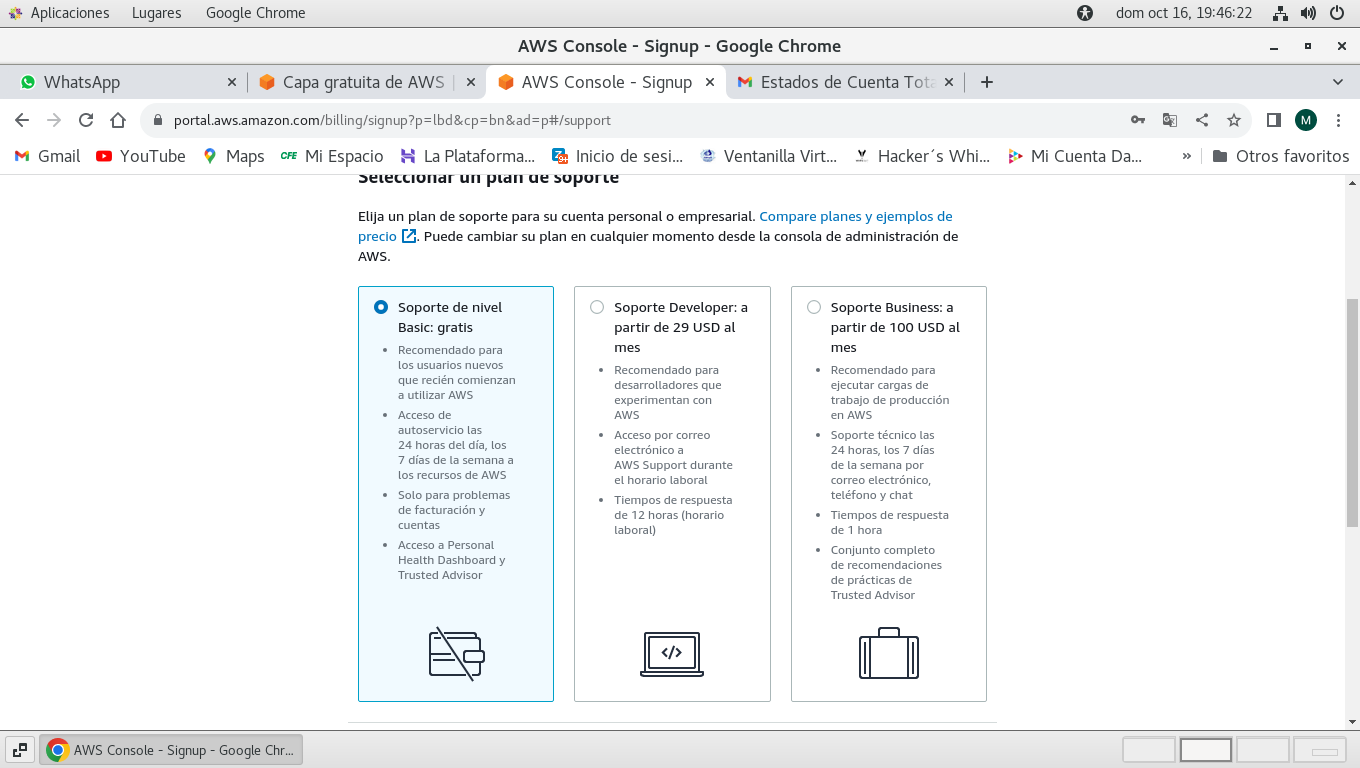This screenshot has height=768, width=1360.
Task: Open the Otros favoritos folder
Action: tap(1280, 156)
